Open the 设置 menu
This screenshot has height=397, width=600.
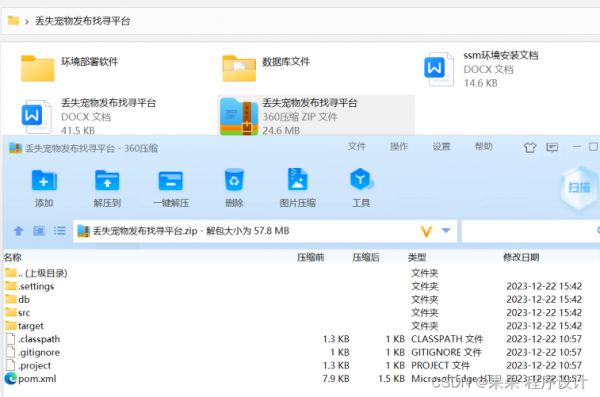[441, 146]
